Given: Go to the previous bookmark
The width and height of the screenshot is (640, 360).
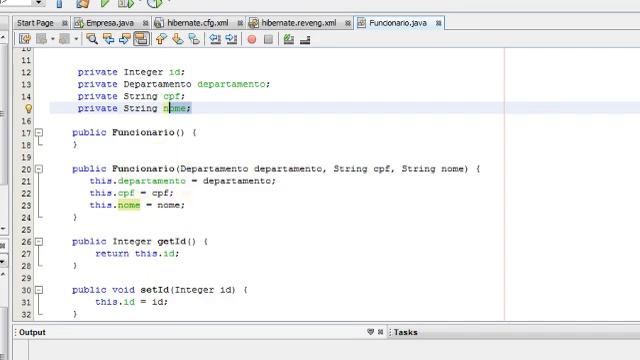Looking at the screenshot, I should [x=161, y=39].
